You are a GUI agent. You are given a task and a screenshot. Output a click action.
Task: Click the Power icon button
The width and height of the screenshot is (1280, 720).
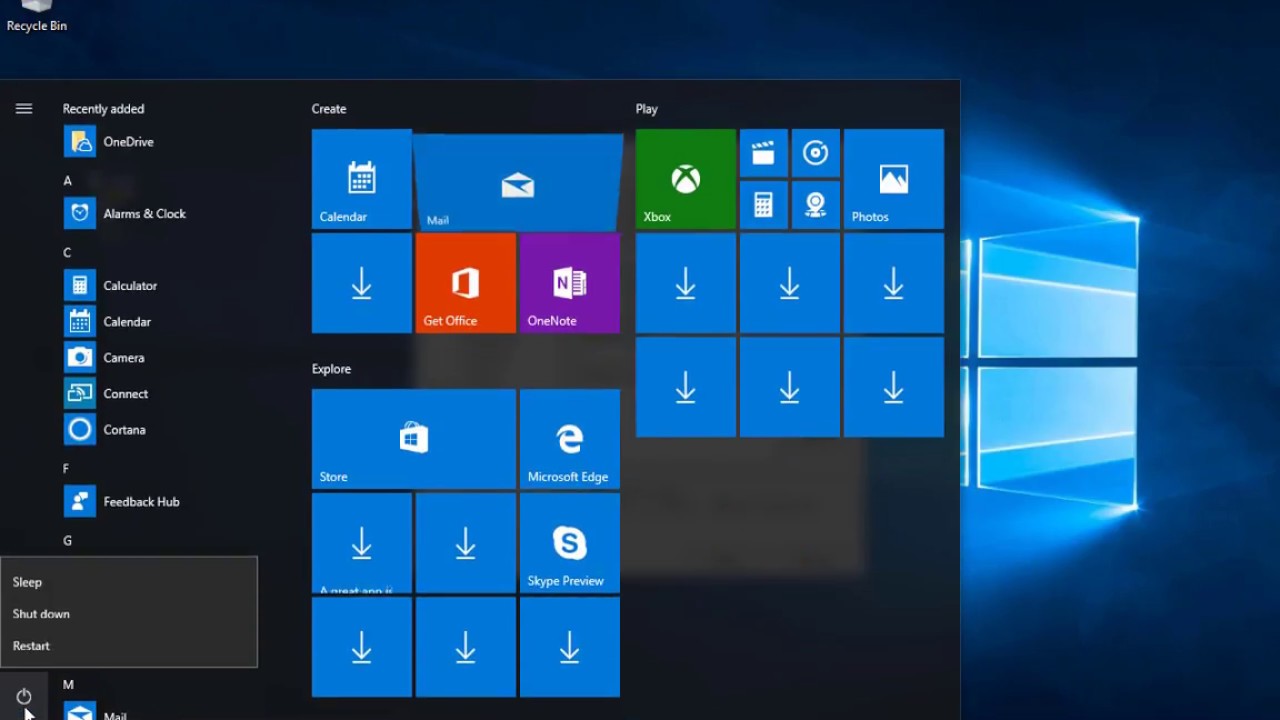(24, 696)
